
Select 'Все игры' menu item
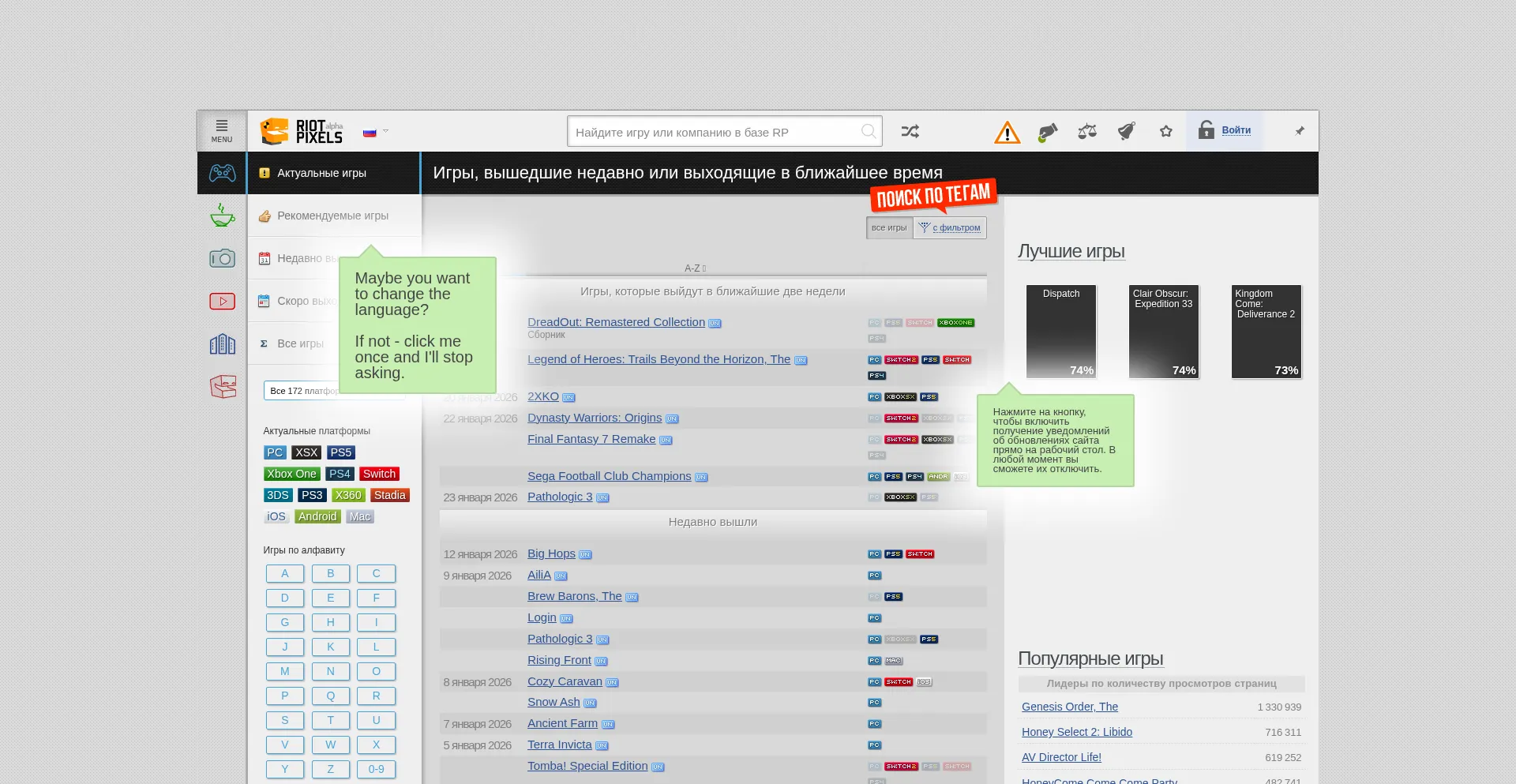click(x=300, y=343)
